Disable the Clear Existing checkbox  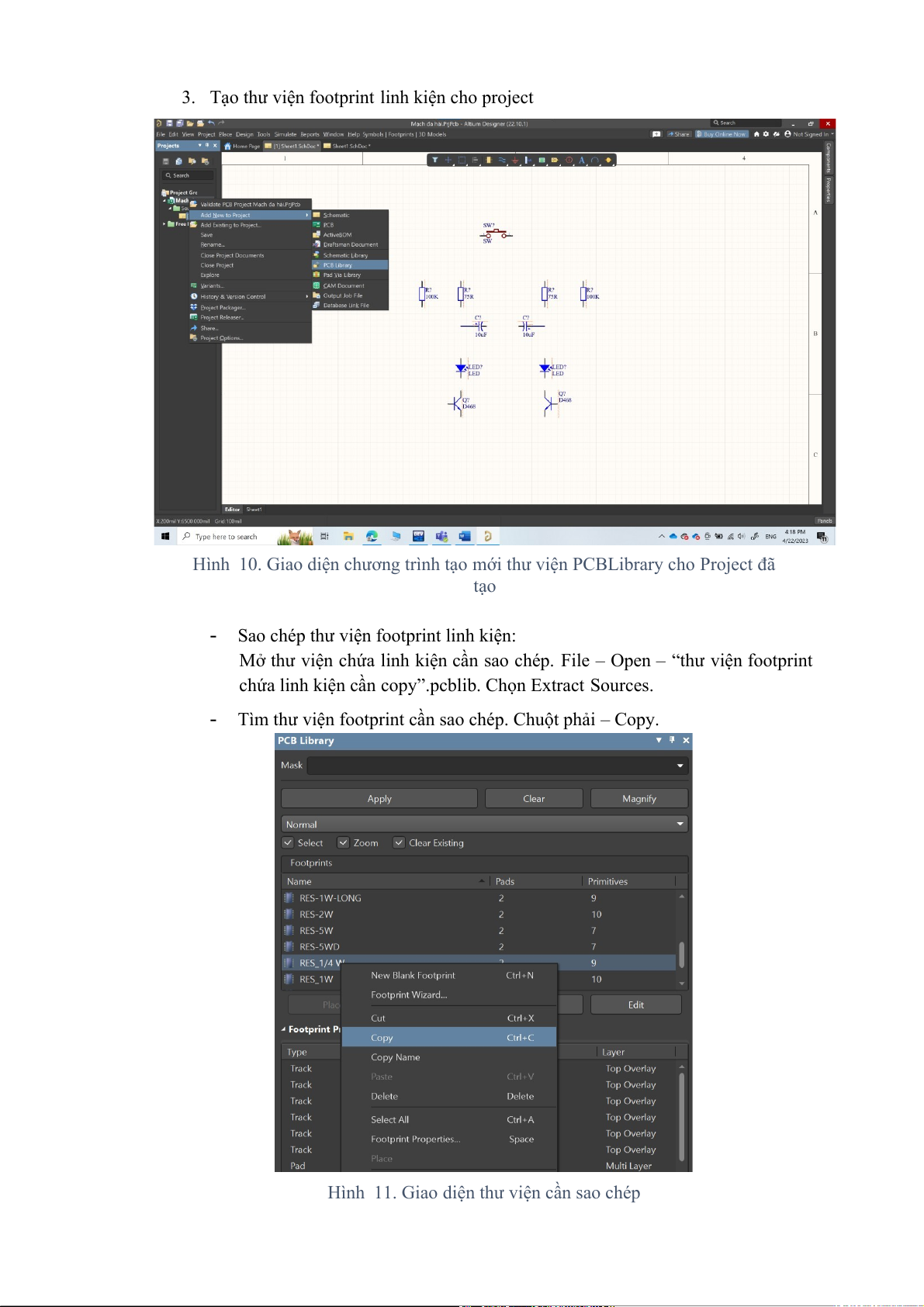399,843
